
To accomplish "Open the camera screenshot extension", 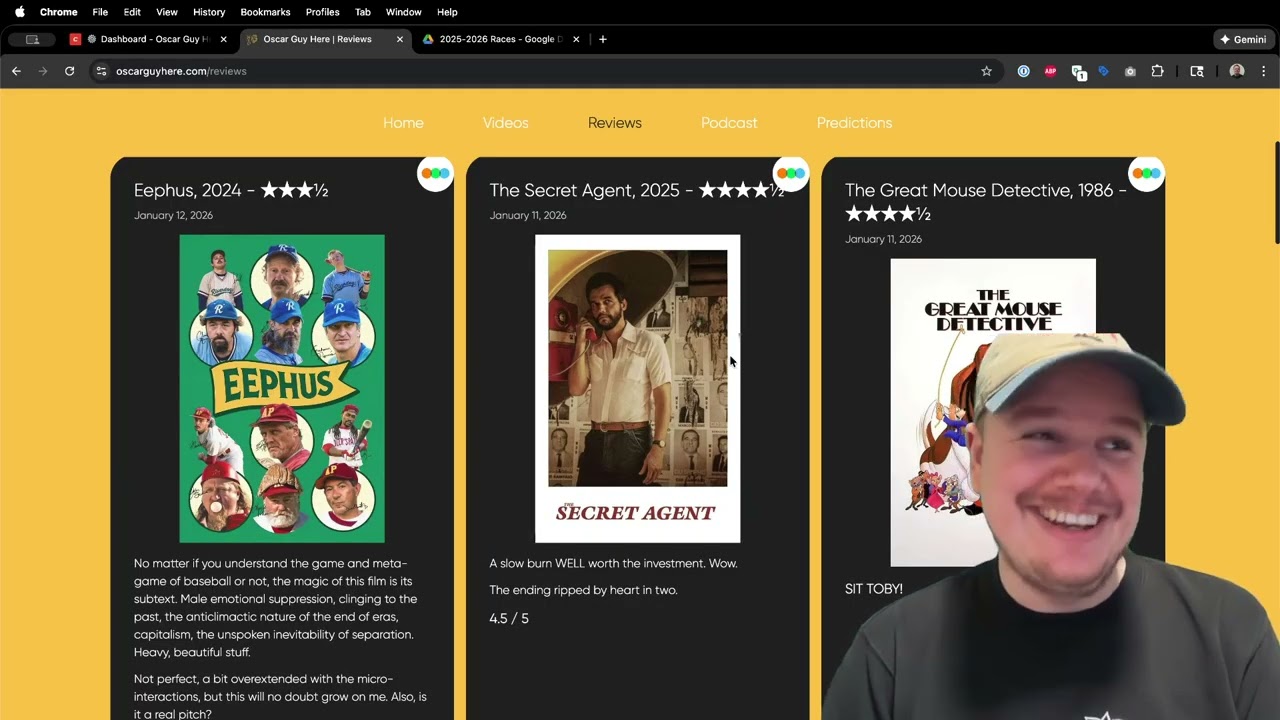I will tap(1130, 71).
